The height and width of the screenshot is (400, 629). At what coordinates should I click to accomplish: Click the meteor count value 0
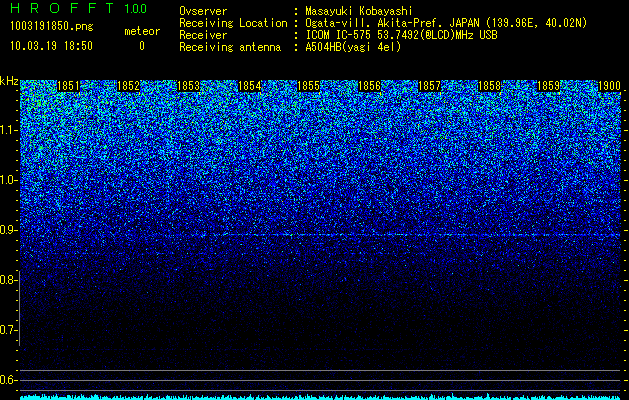pos(142,46)
